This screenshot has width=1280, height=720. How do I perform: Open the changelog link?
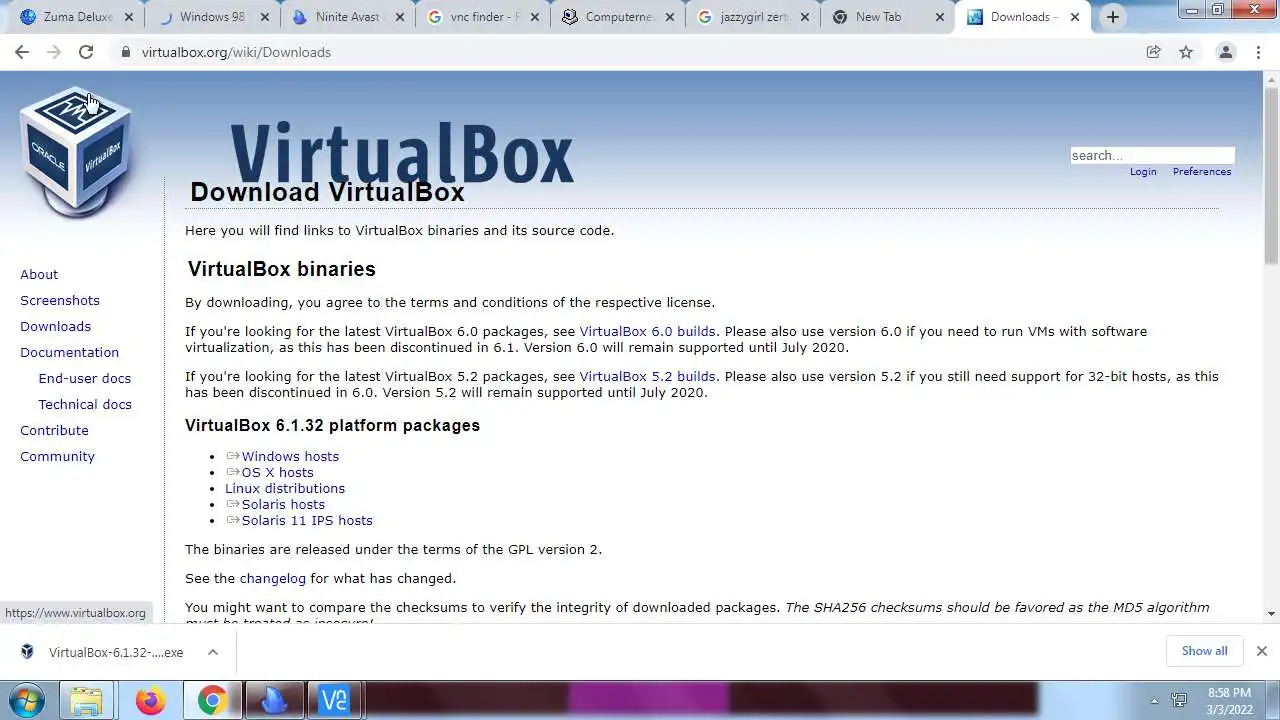[x=272, y=578]
